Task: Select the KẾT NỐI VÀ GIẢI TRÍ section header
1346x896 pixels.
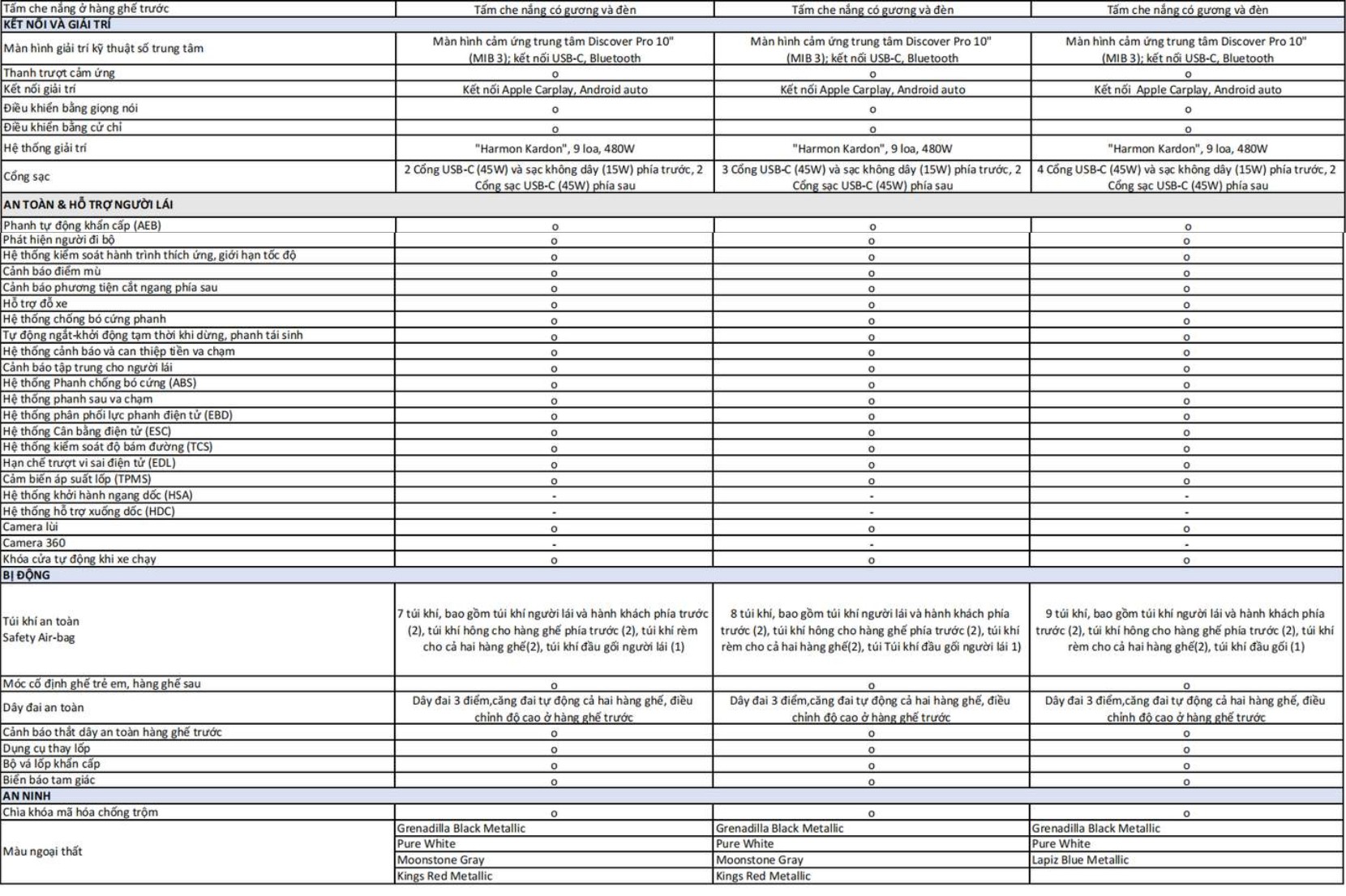Action: coord(57,24)
